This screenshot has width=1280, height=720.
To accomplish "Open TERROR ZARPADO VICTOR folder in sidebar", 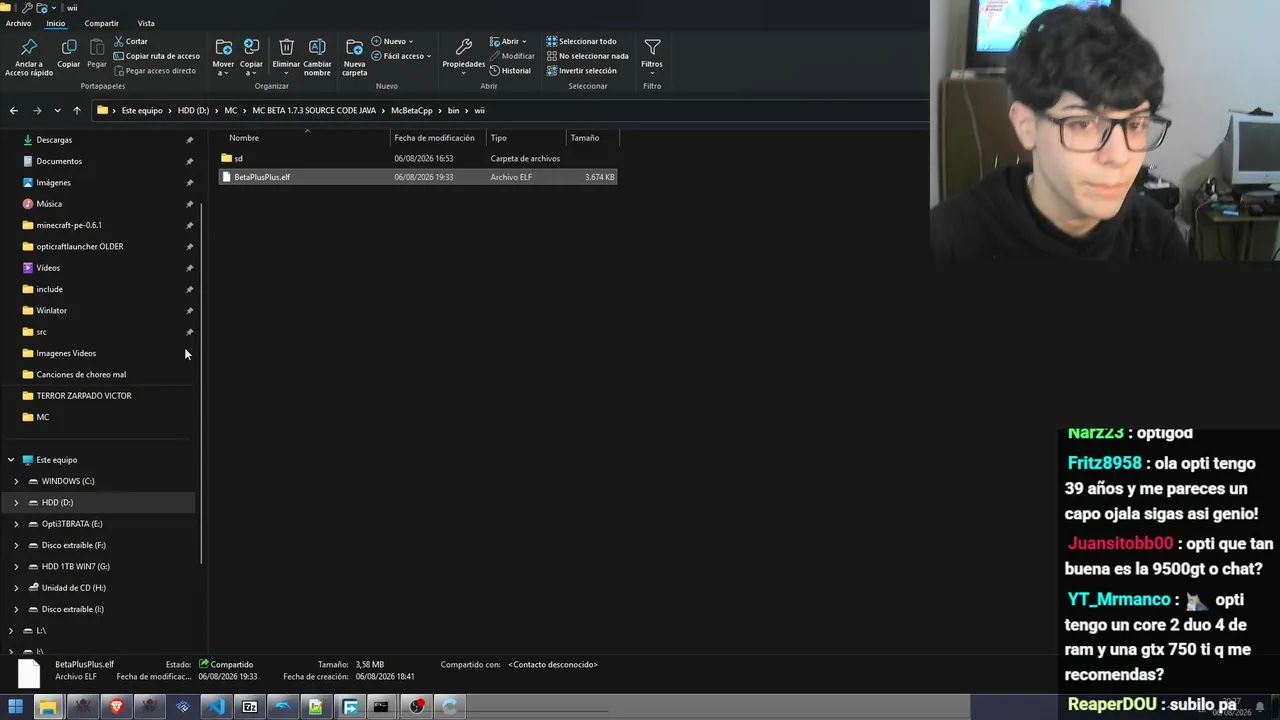I will (x=84, y=396).
